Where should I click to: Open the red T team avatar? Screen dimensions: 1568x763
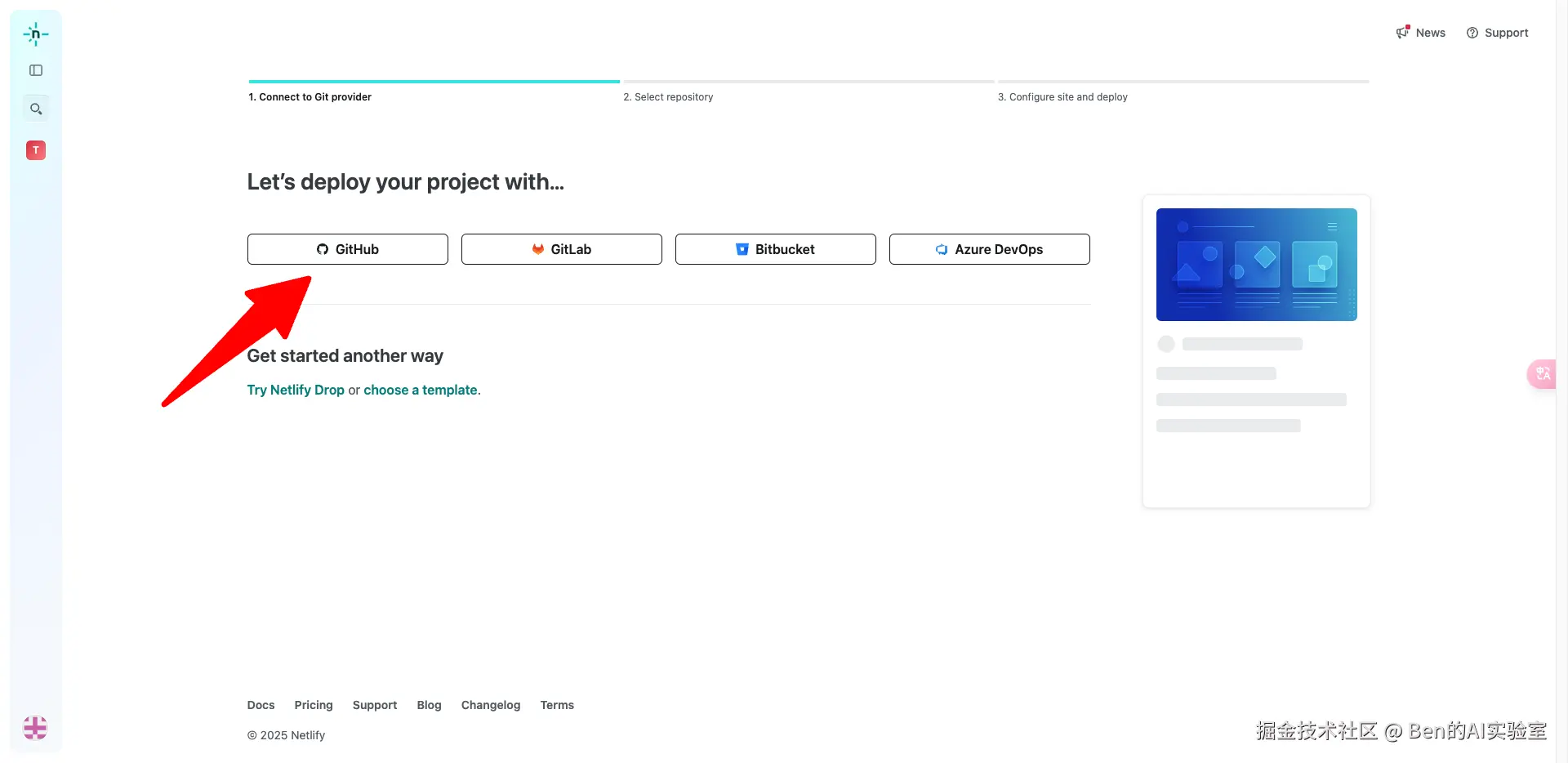(36, 150)
